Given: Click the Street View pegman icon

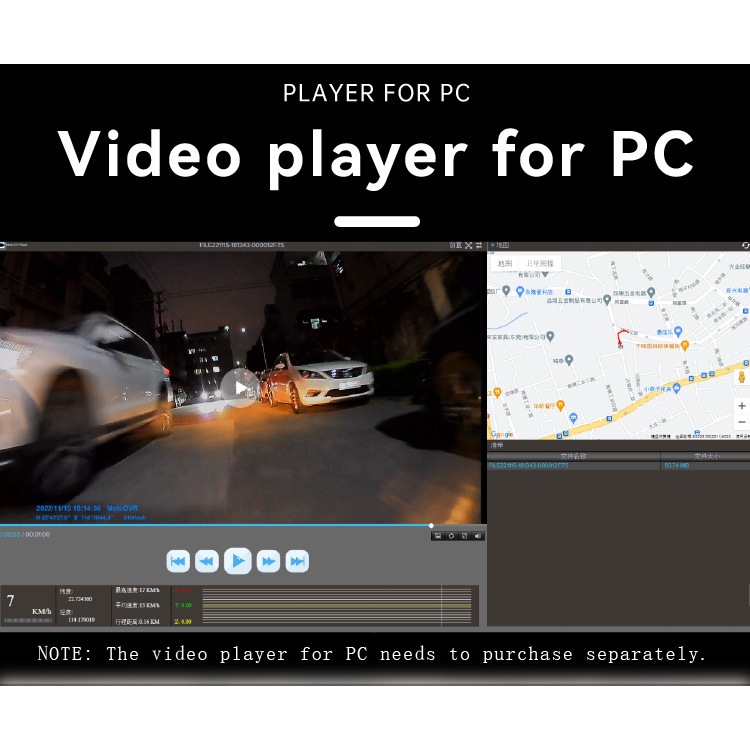Looking at the screenshot, I should (741, 378).
